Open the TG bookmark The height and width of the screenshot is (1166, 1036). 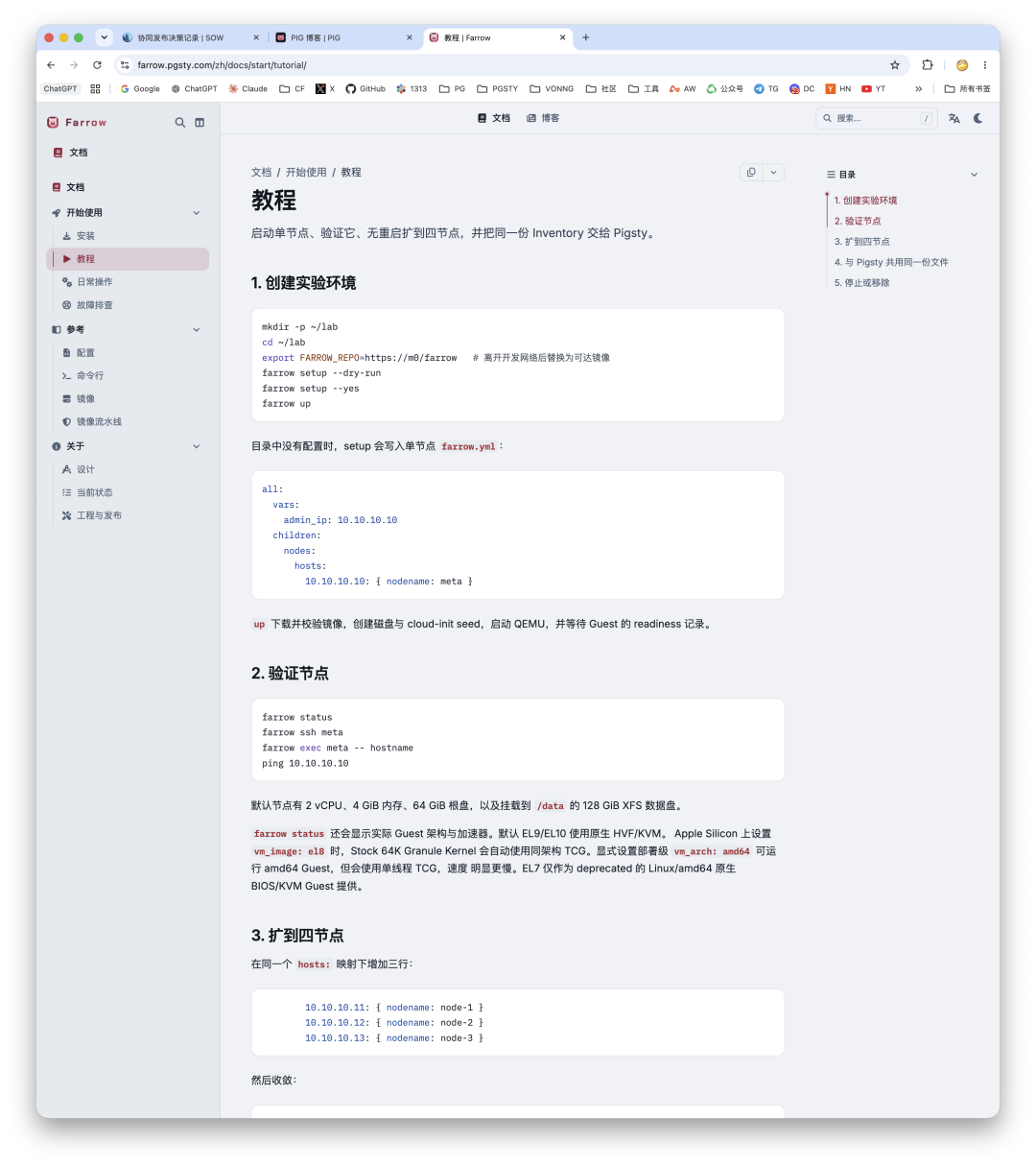coord(766,89)
